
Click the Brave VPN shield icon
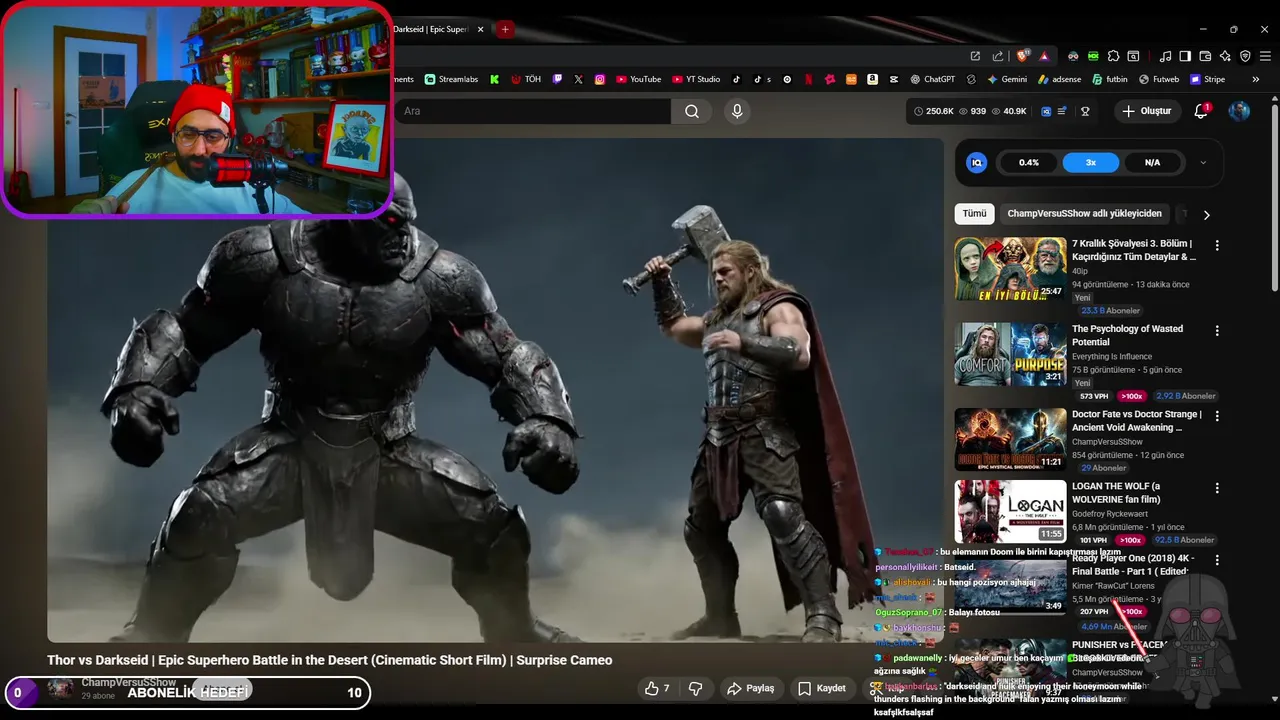pos(1245,56)
